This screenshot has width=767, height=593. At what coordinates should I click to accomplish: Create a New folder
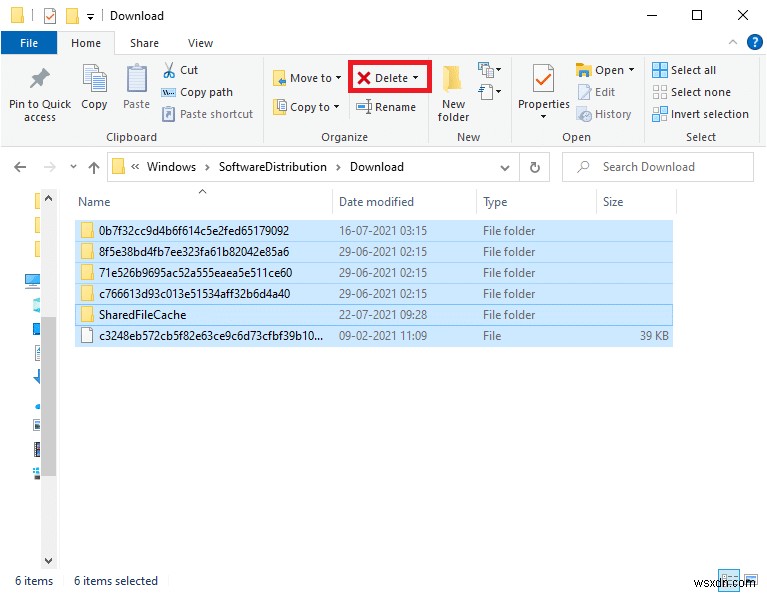(x=453, y=93)
